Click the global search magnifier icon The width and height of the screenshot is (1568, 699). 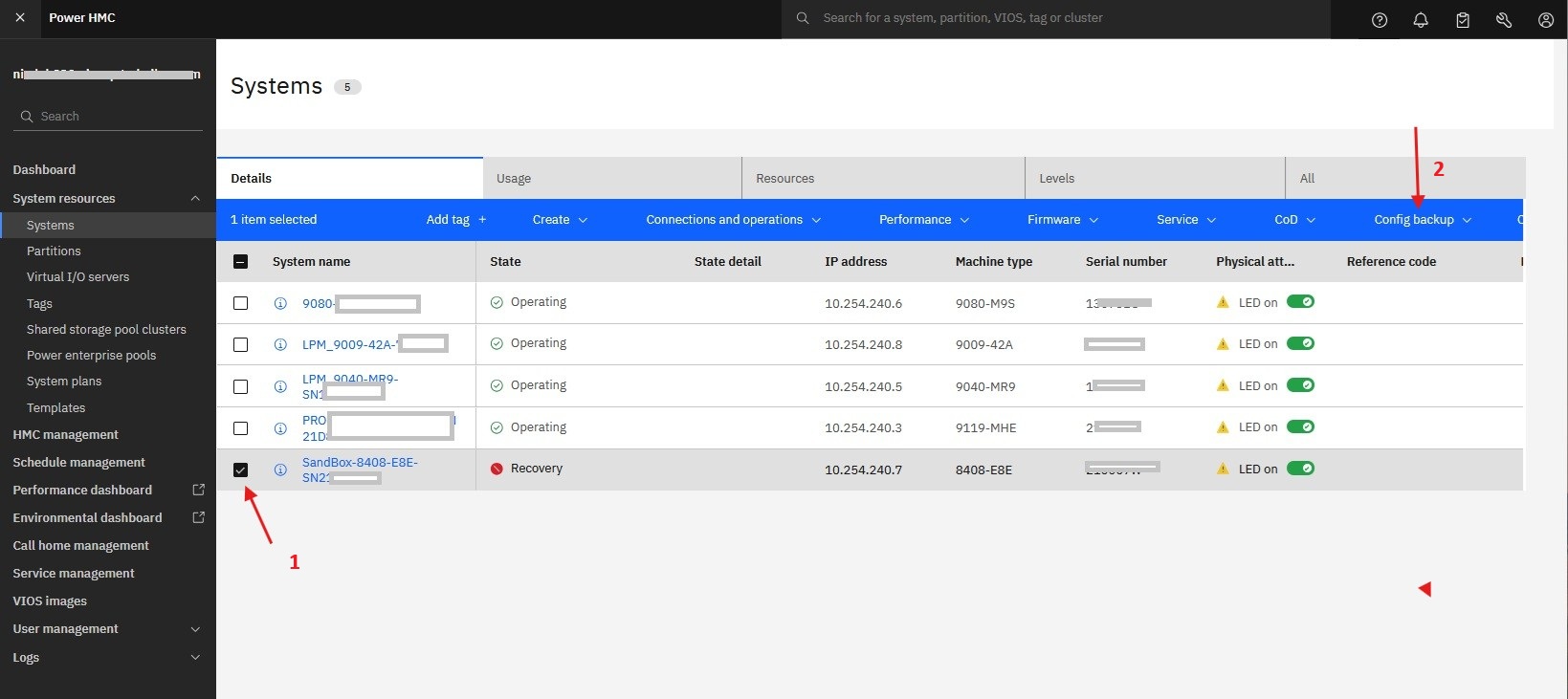803,18
